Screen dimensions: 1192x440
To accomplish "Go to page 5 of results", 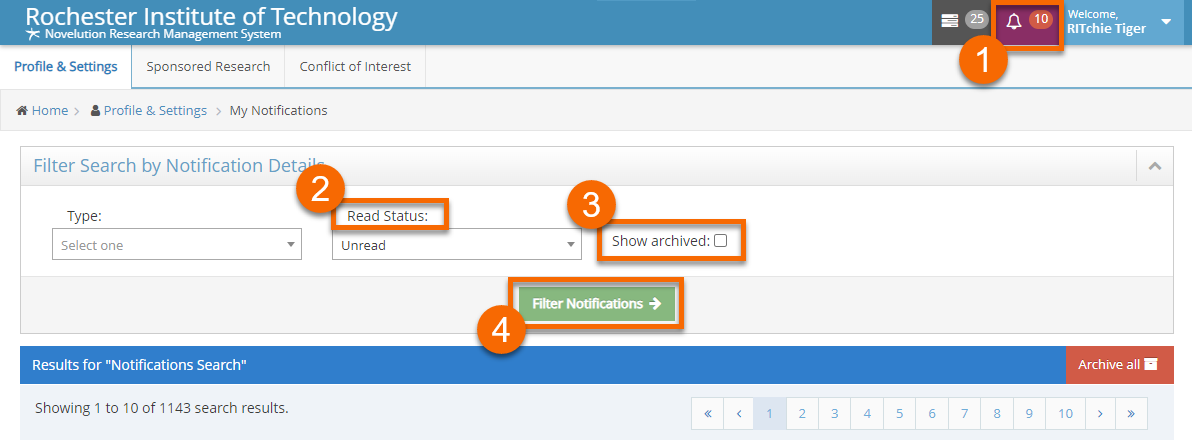I will coord(899,413).
